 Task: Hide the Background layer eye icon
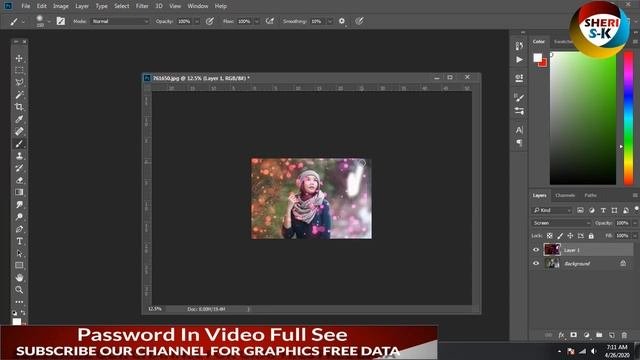(536, 263)
